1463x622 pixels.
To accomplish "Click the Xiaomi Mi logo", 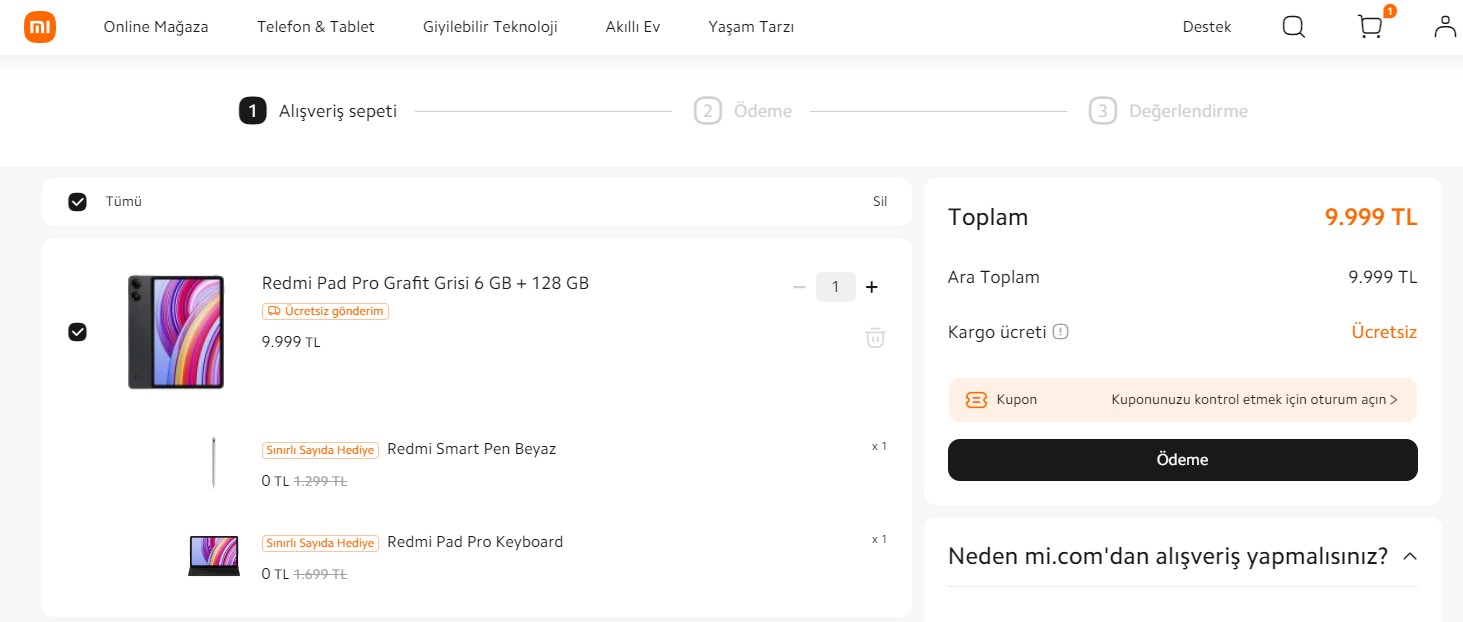I will 40,27.
